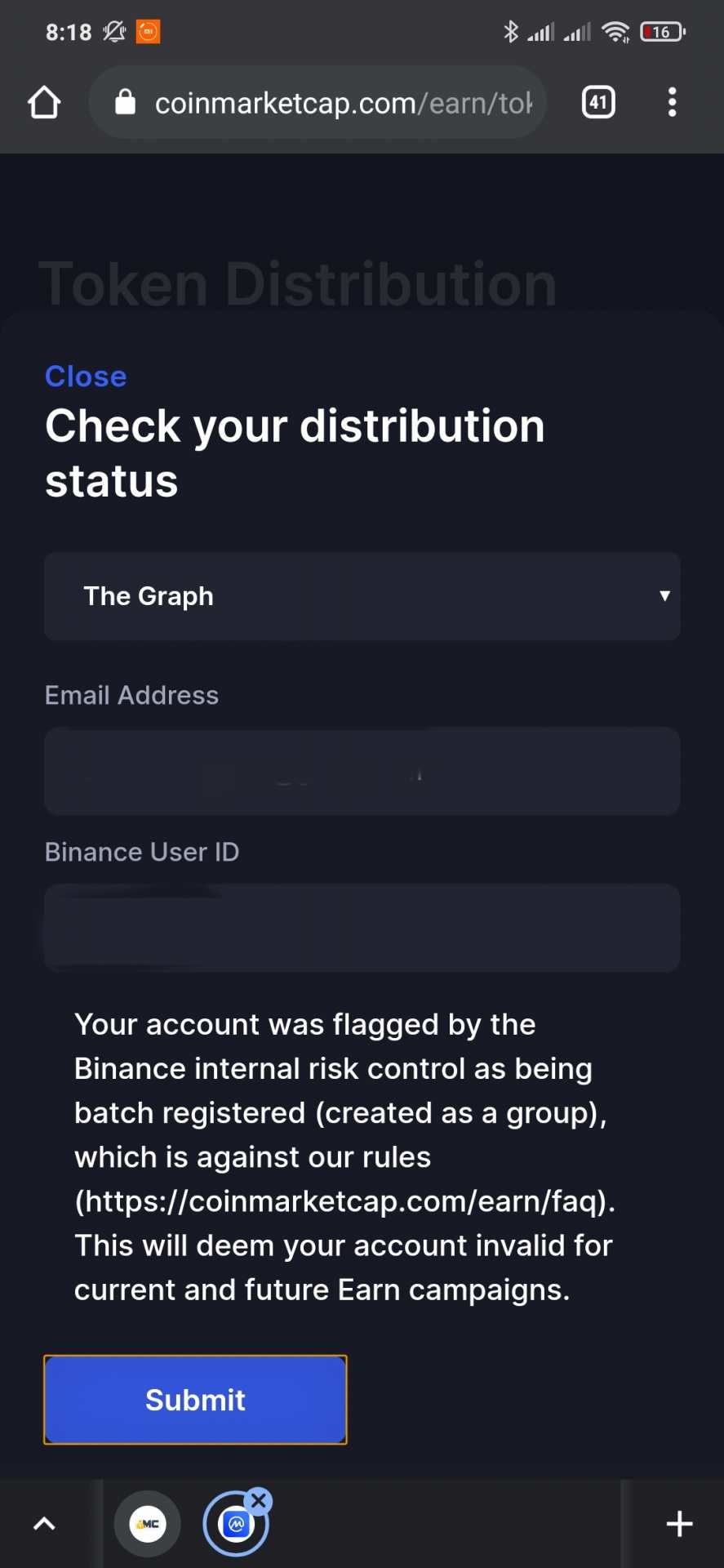This screenshot has height=1568, width=724.
Task: Close the active tab using its X badge
Action: [x=259, y=1500]
